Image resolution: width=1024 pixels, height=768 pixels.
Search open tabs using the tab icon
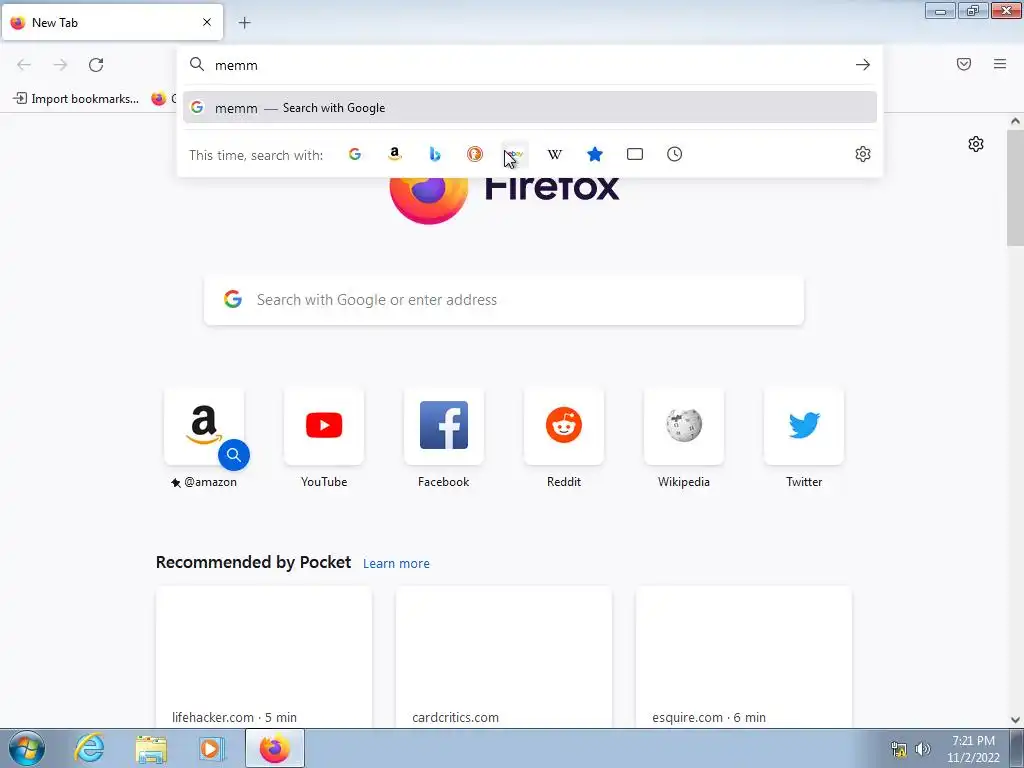[635, 154]
